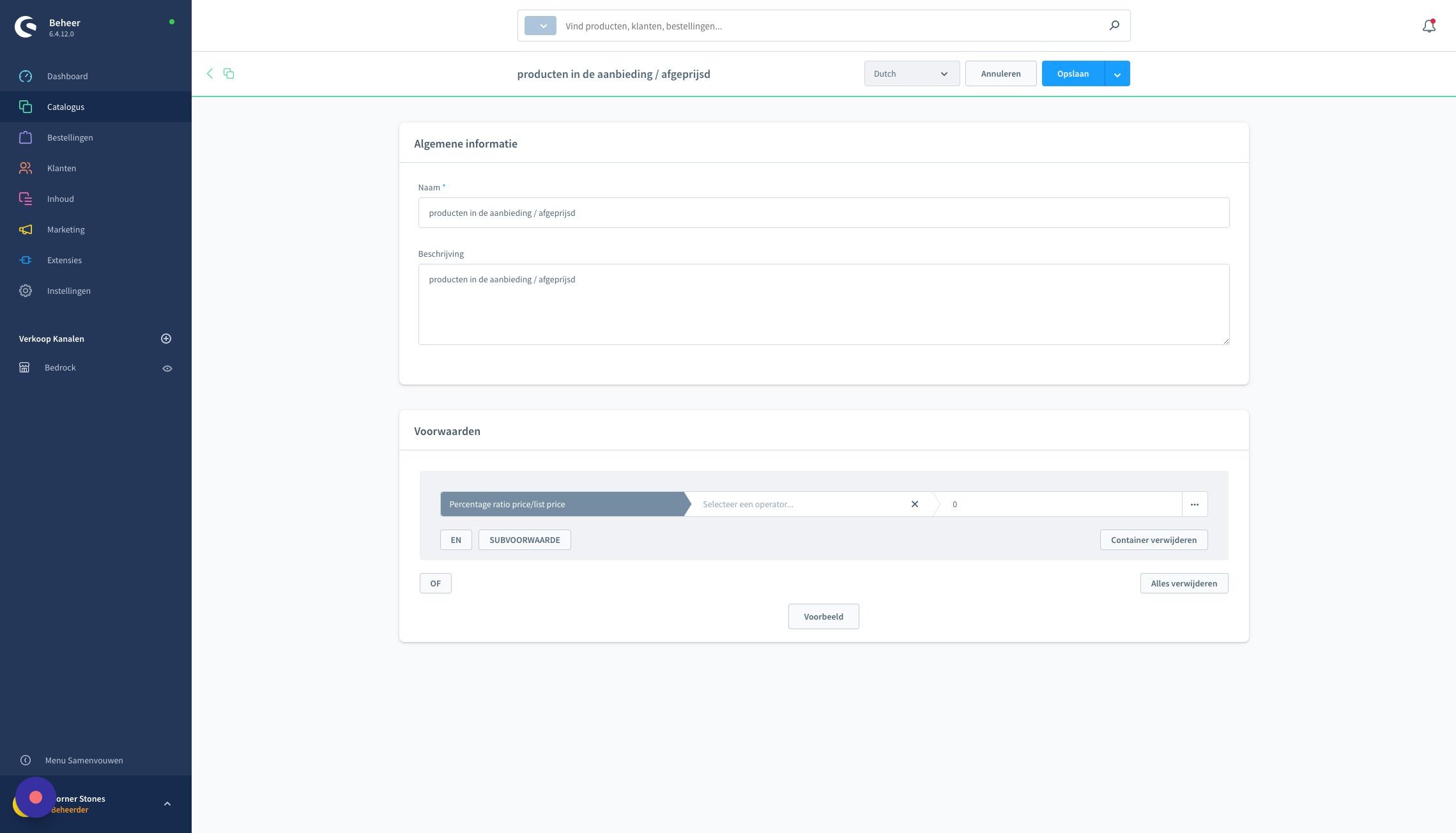Expand the user menu chevron
The height and width of the screenshot is (833, 1456).
[167, 804]
